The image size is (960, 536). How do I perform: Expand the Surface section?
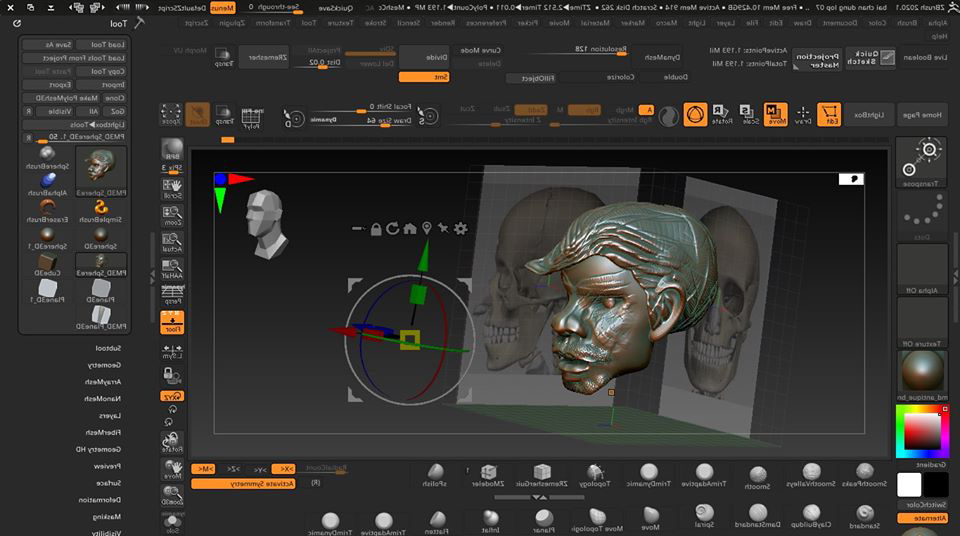108,483
